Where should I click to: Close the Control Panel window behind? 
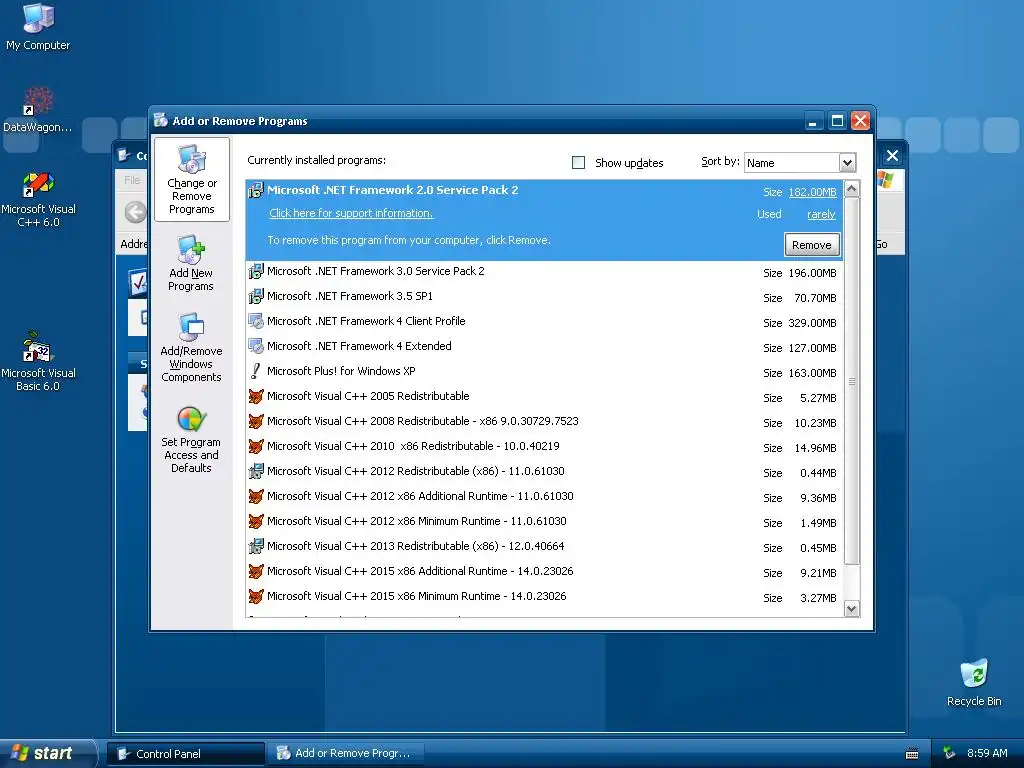pos(892,155)
